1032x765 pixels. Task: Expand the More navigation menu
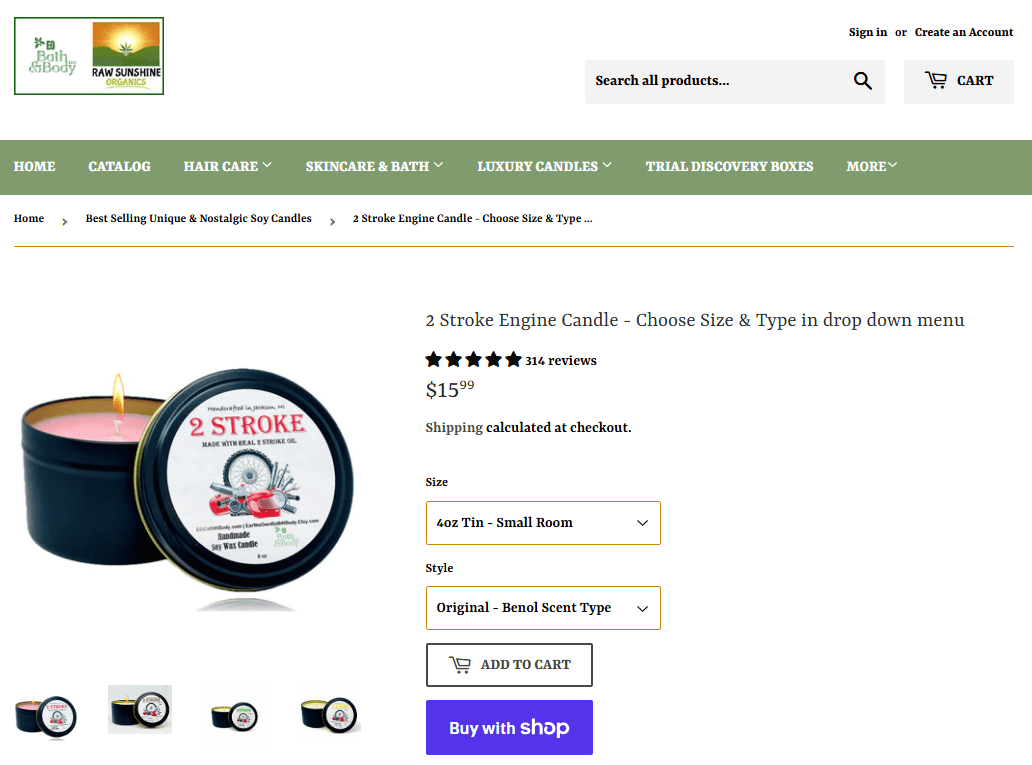[871, 167]
